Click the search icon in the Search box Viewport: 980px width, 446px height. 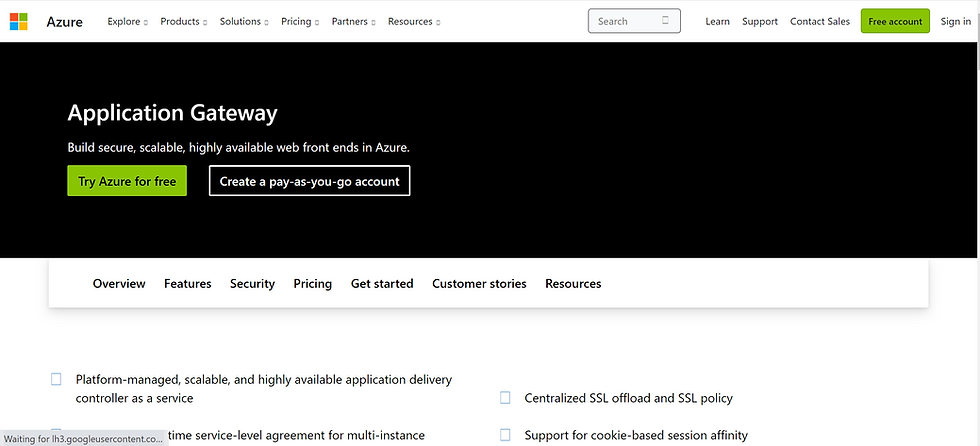(666, 21)
